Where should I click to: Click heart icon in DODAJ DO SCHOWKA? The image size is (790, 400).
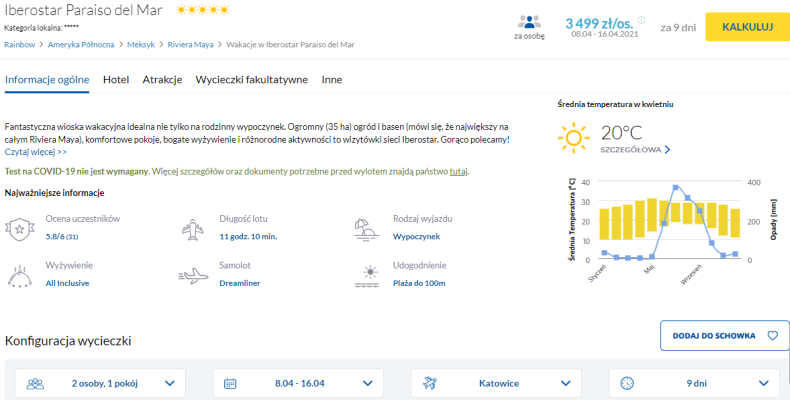point(772,336)
